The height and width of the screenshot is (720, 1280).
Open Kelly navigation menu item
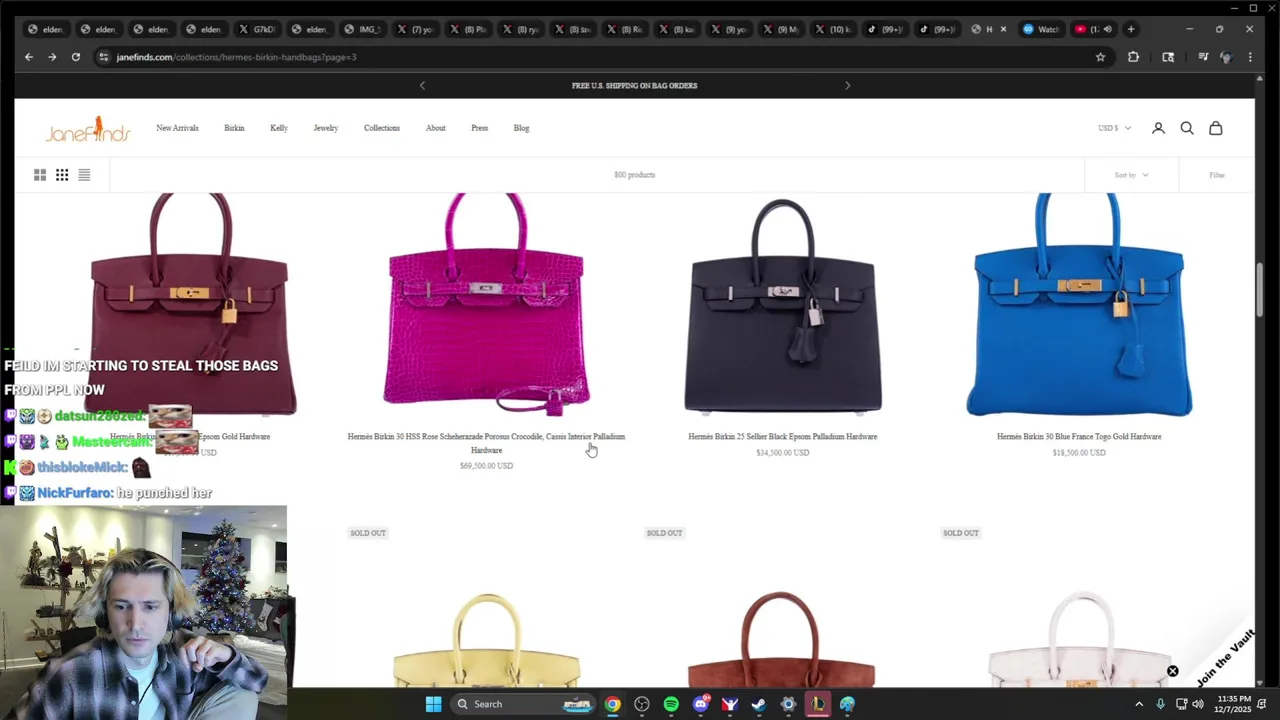point(279,128)
